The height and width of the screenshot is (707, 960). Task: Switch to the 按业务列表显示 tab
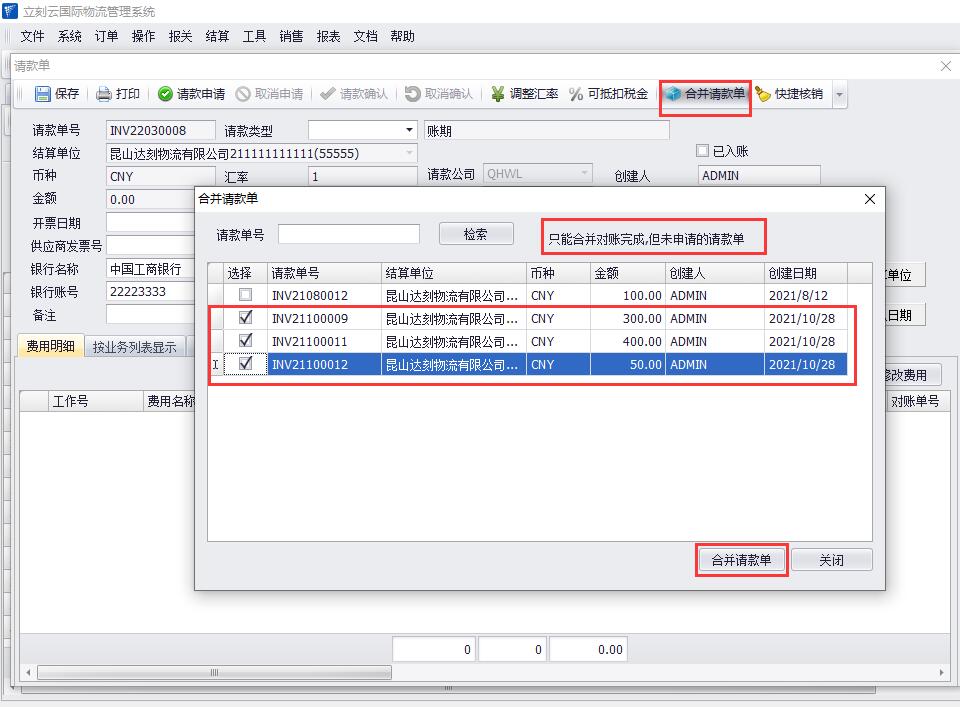tap(134, 347)
